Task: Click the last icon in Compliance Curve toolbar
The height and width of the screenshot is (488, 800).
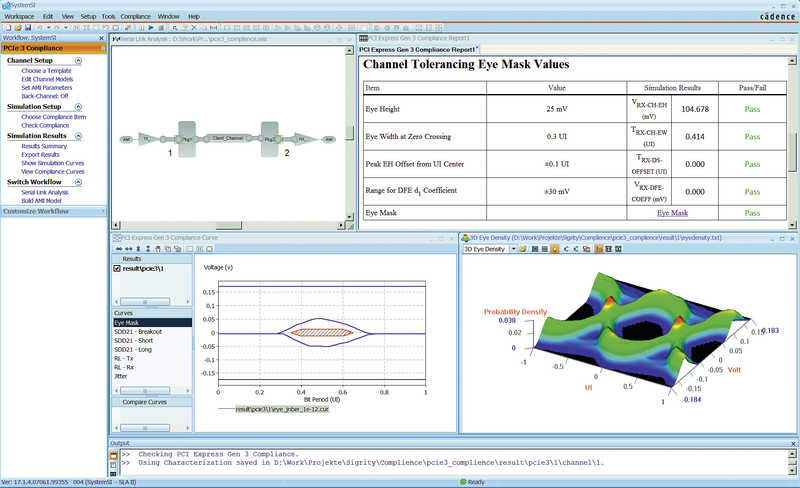Action: (x=210, y=249)
